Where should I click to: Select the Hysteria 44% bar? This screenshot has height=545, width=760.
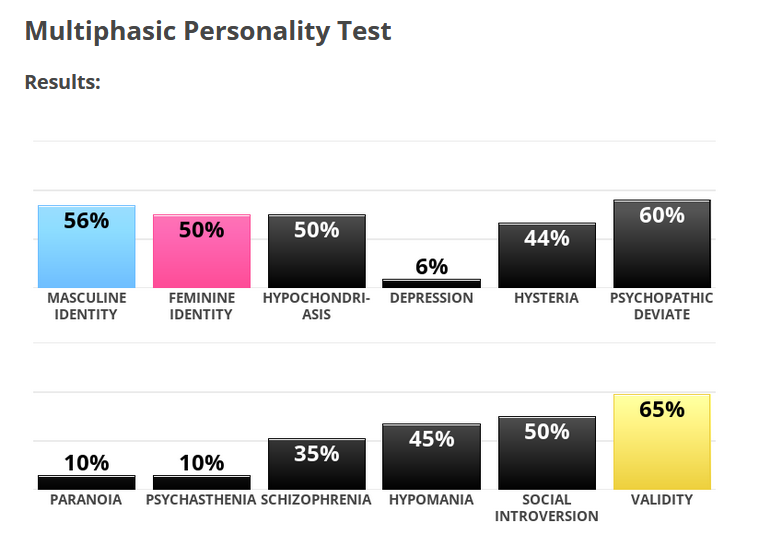pyautogui.click(x=546, y=255)
